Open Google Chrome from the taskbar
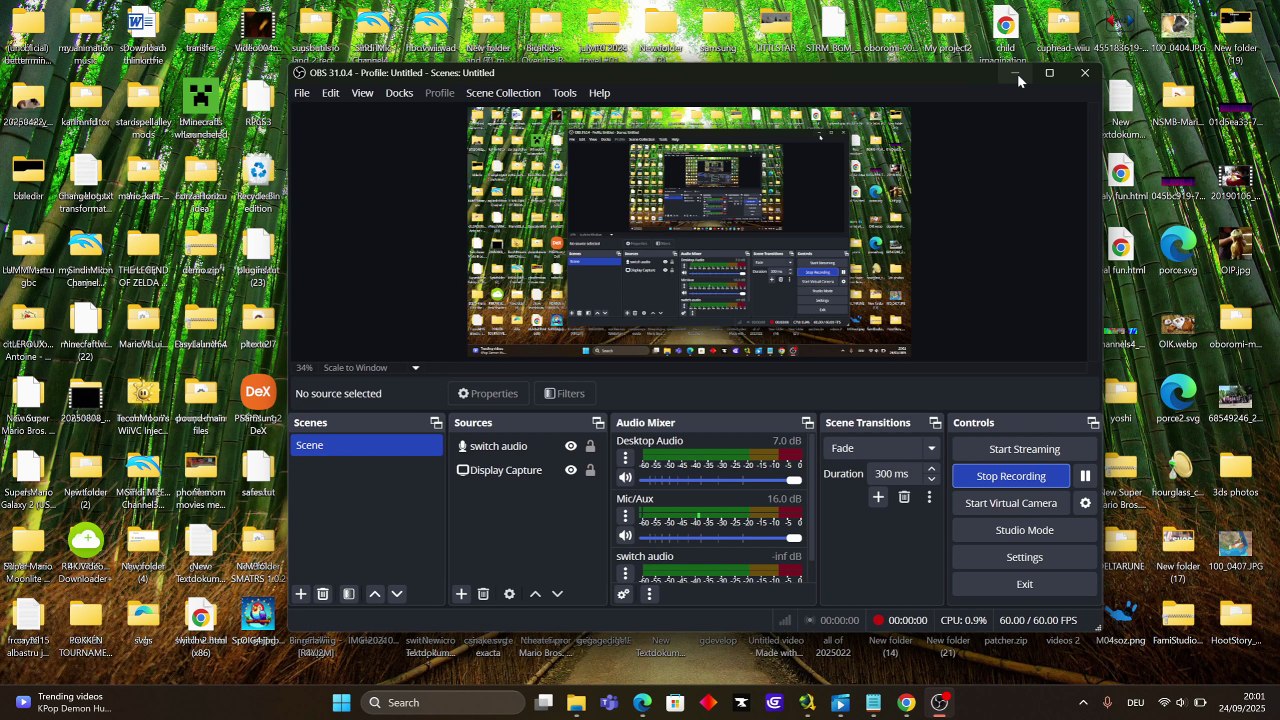 906,702
